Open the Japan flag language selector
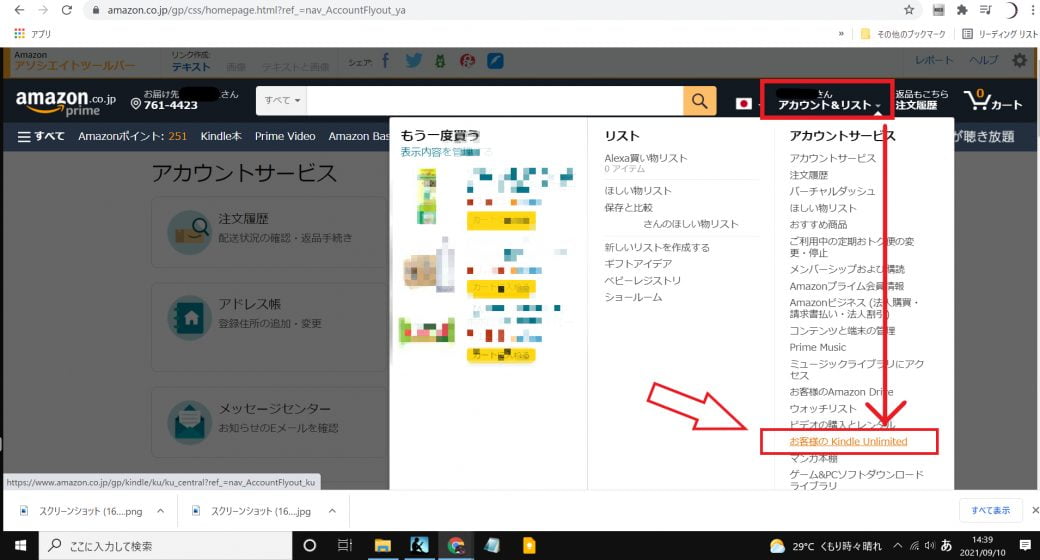 pos(744,104)
